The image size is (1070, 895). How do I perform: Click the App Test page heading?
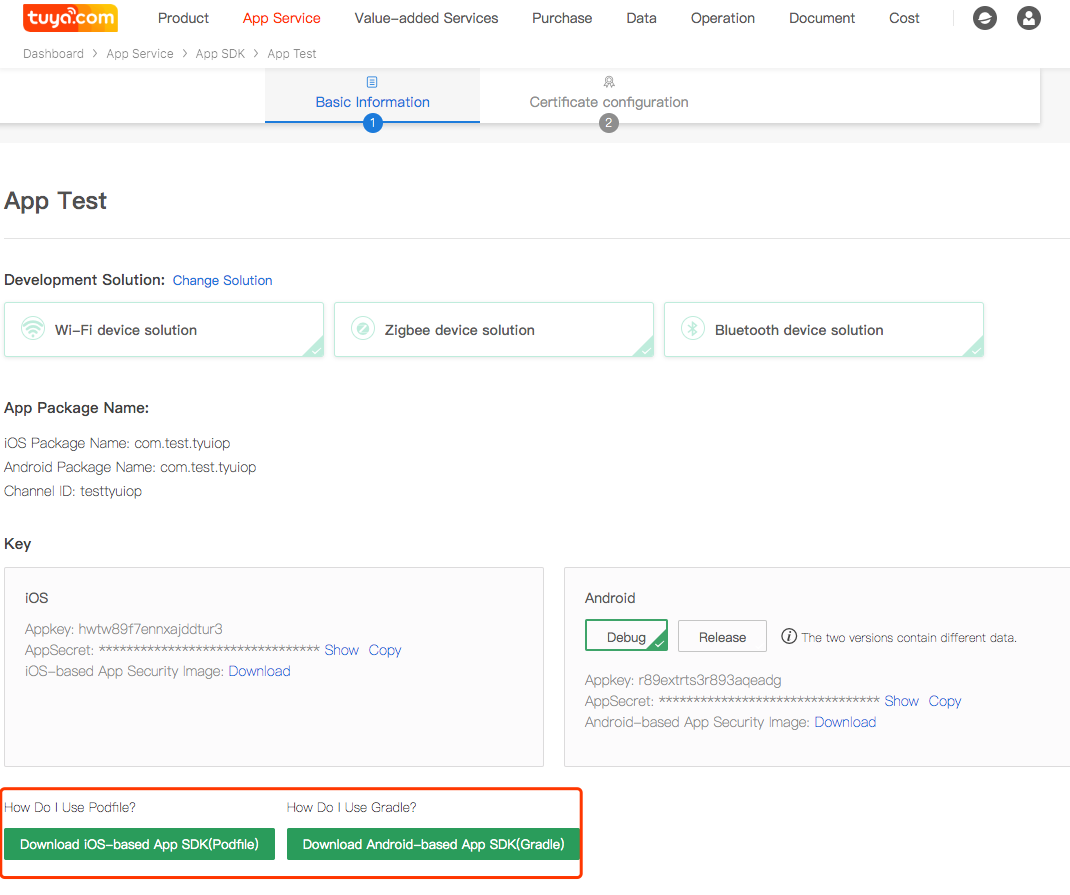click(x=55, y=201)
